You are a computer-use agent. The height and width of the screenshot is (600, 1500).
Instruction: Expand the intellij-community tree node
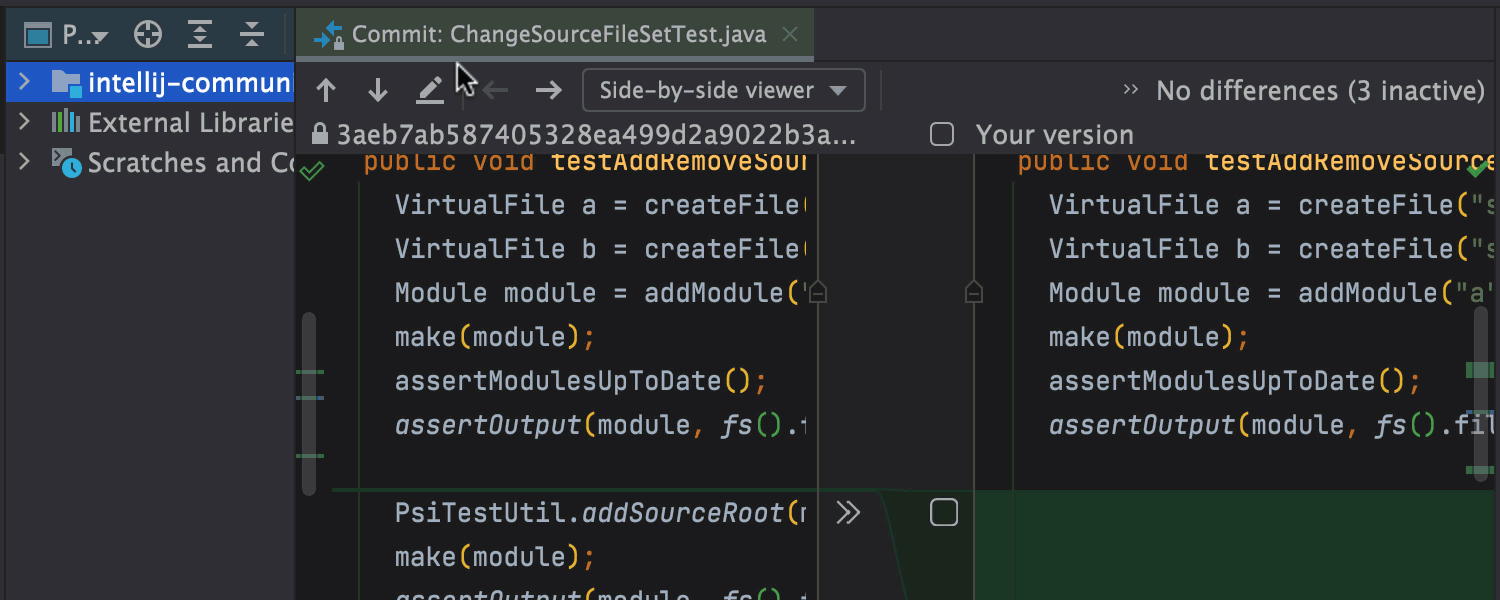coord(24,82)
